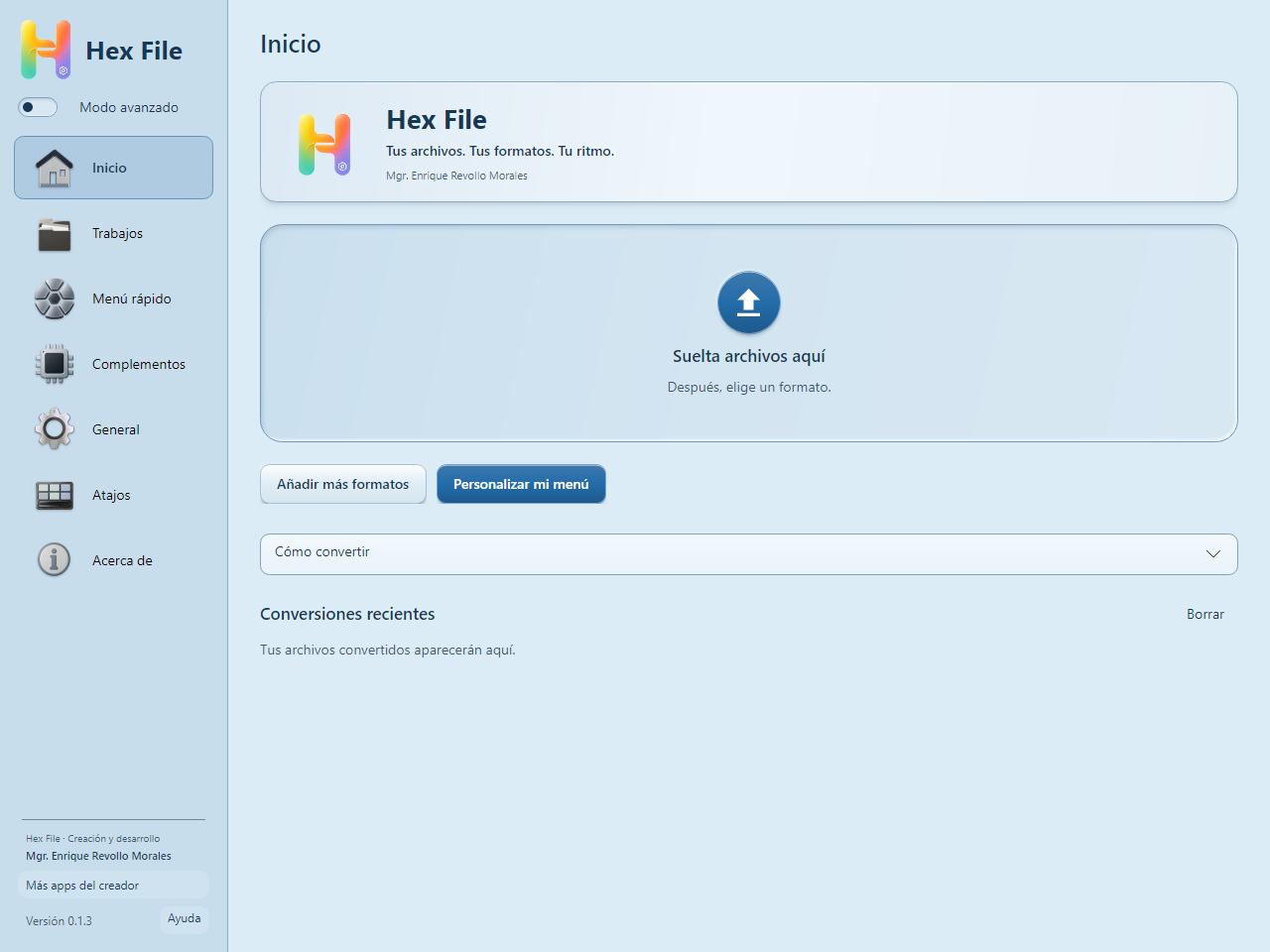The width and height of the screenshot is (1270, 952).
Task: Click the General label in sidebar
Action: [x=116, y=429]
